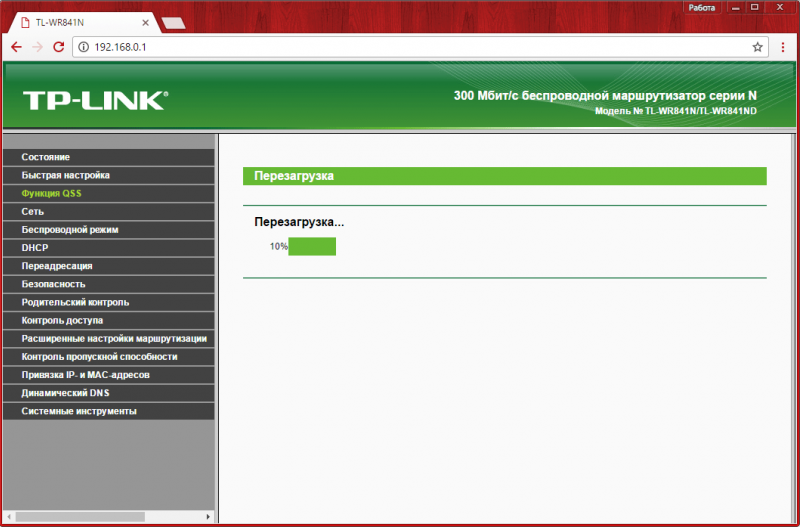Click the sidebar scrollbar left arrow

(8, 517)
